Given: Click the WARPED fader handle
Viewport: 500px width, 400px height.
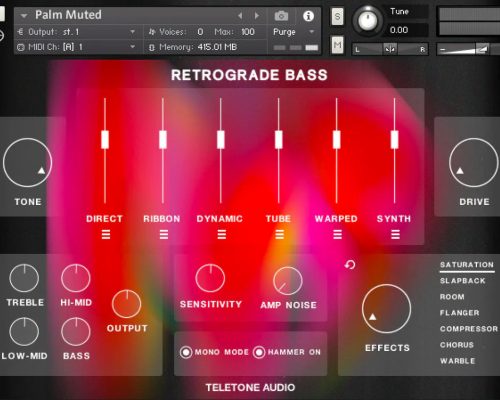Looking at the screenshot, I should tap(337, 139).
